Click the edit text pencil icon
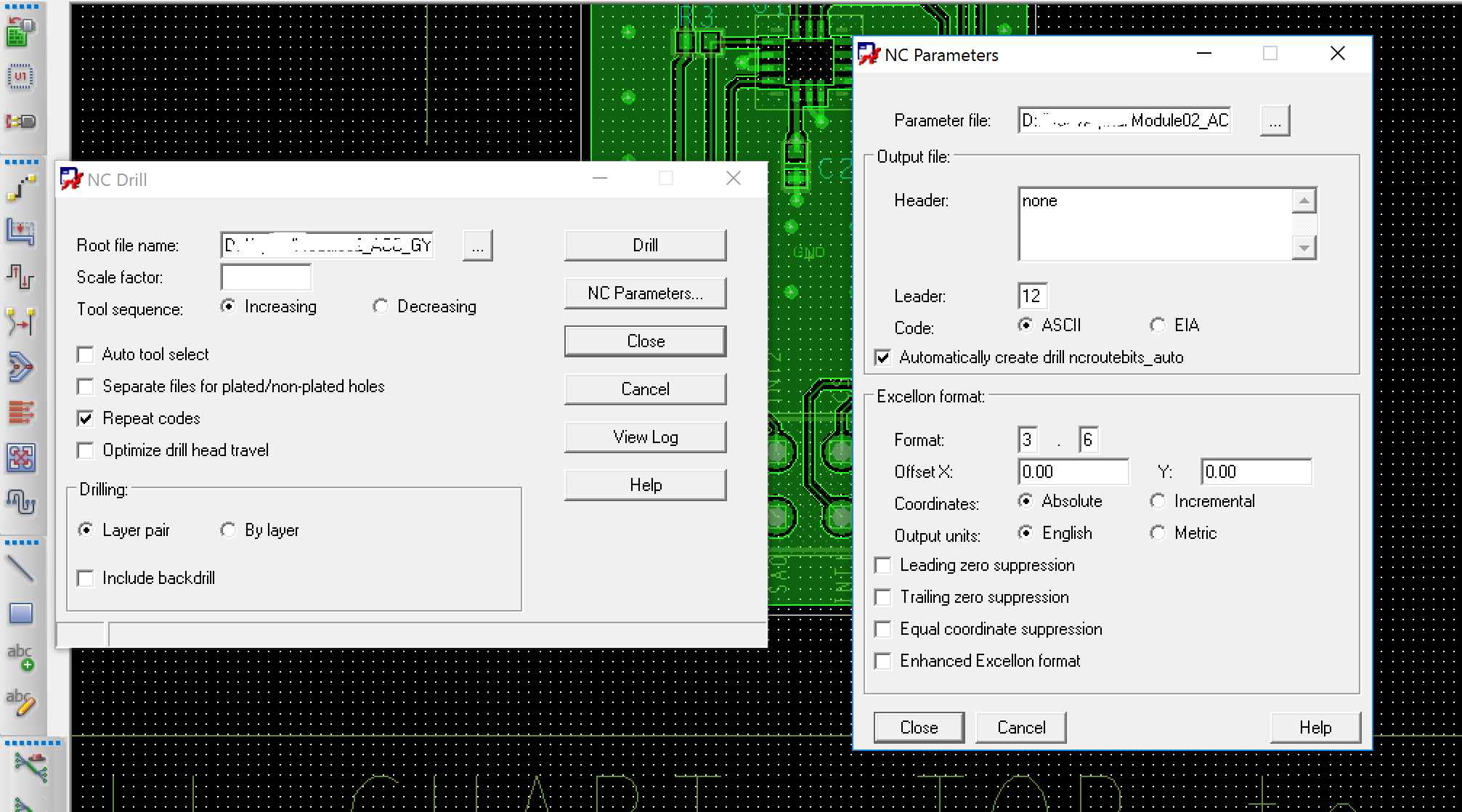The height and width of the screenshot is (812, 1462). pos(20,702)
